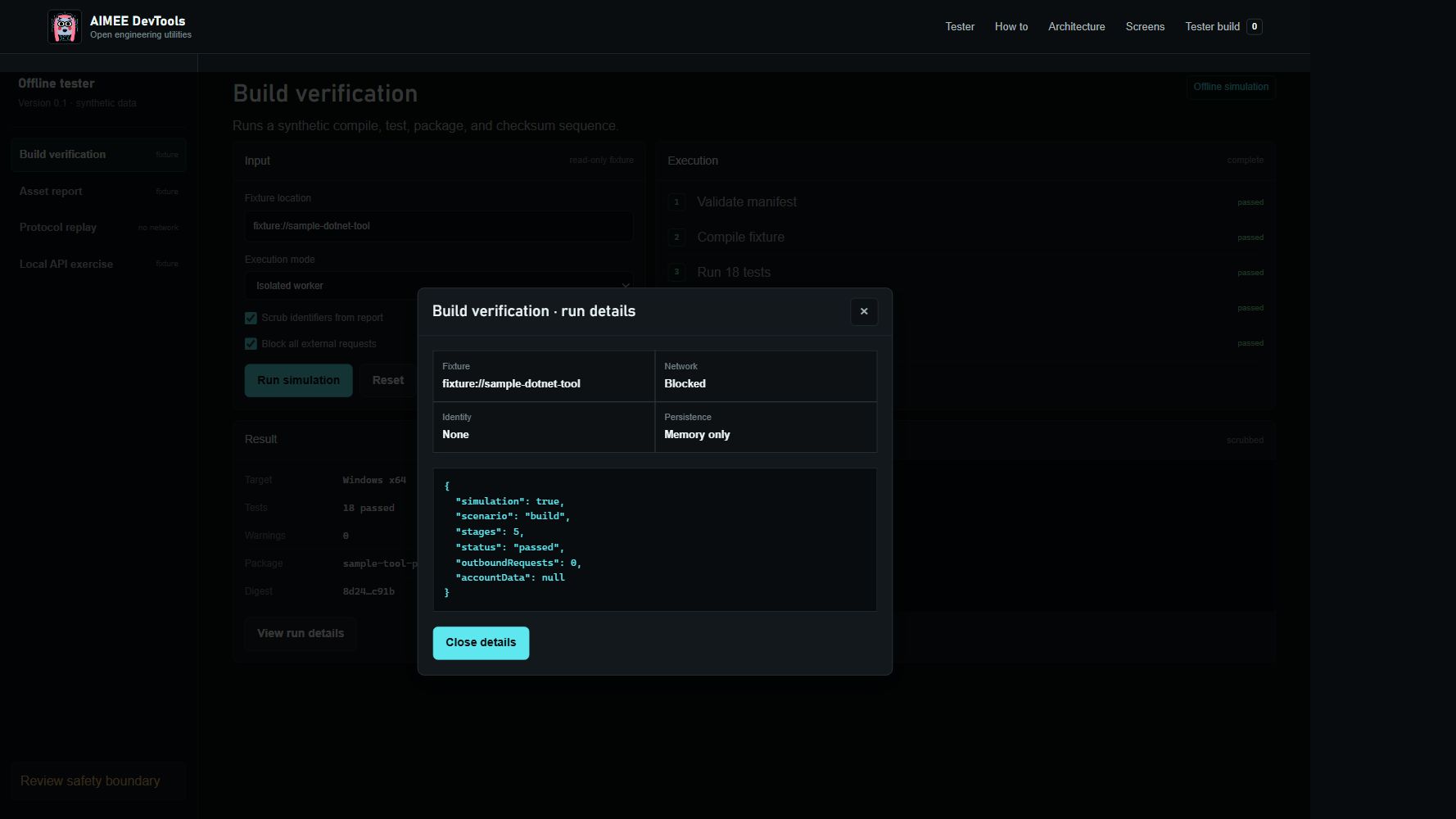
Task: Click the passed status for Validate manifest
Action: click(x=1250, y=202)
